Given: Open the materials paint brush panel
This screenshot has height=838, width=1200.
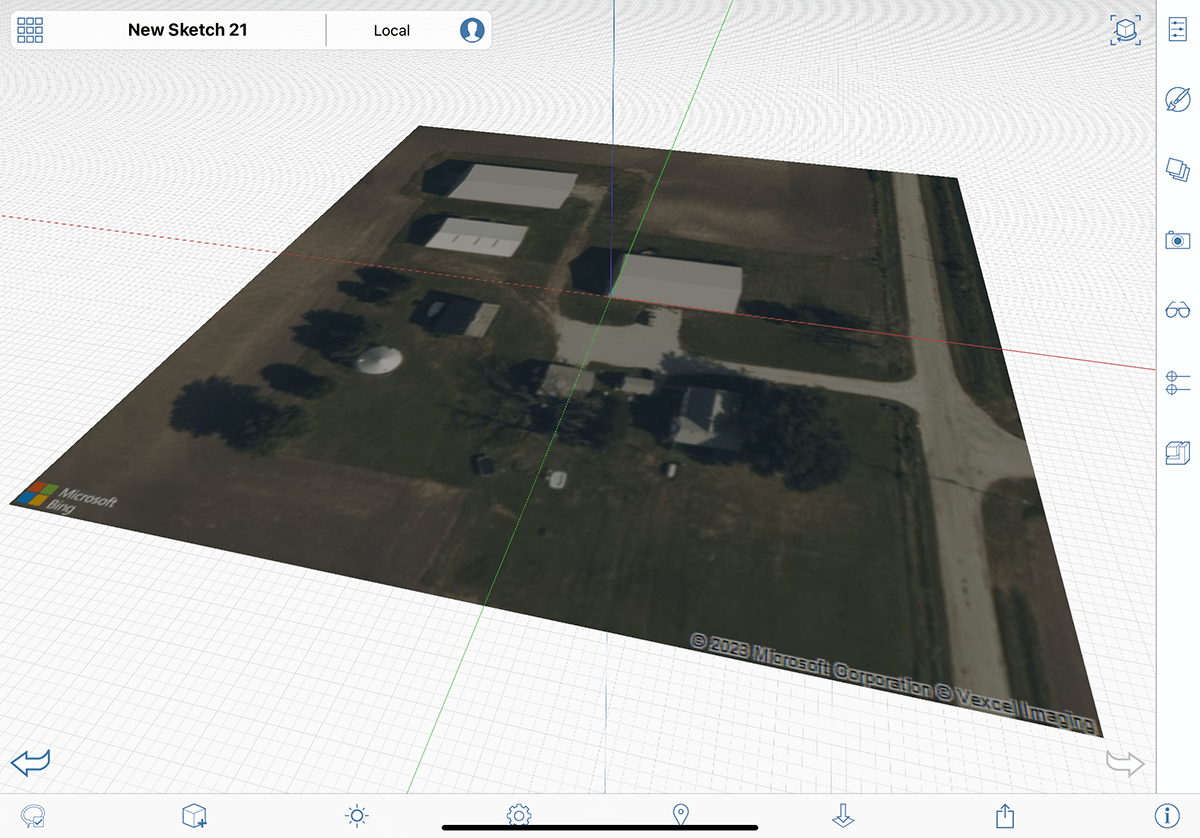Looking at the screenshot, I should (x=1178, y=99).
